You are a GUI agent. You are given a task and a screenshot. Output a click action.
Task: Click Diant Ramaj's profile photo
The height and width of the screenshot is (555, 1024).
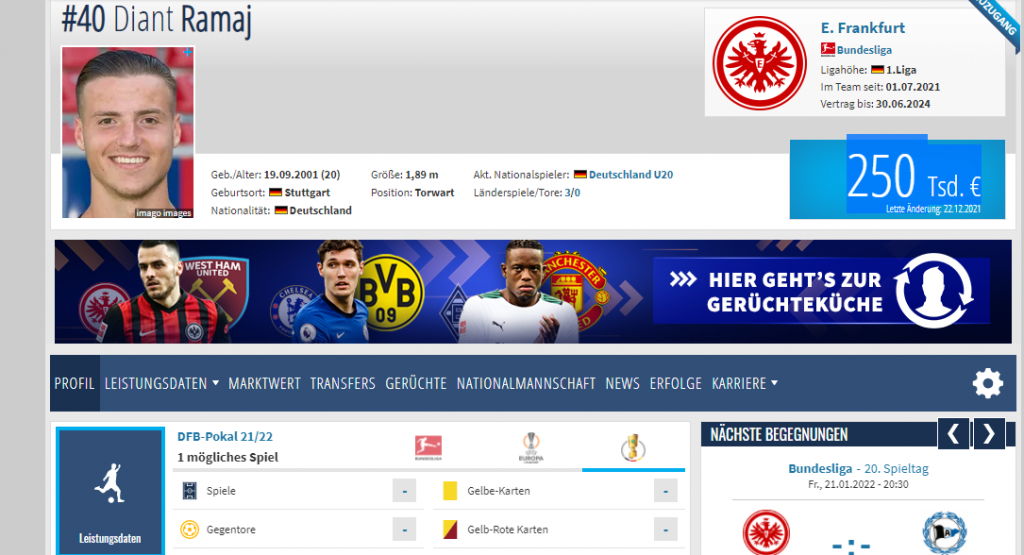[128, 132]
